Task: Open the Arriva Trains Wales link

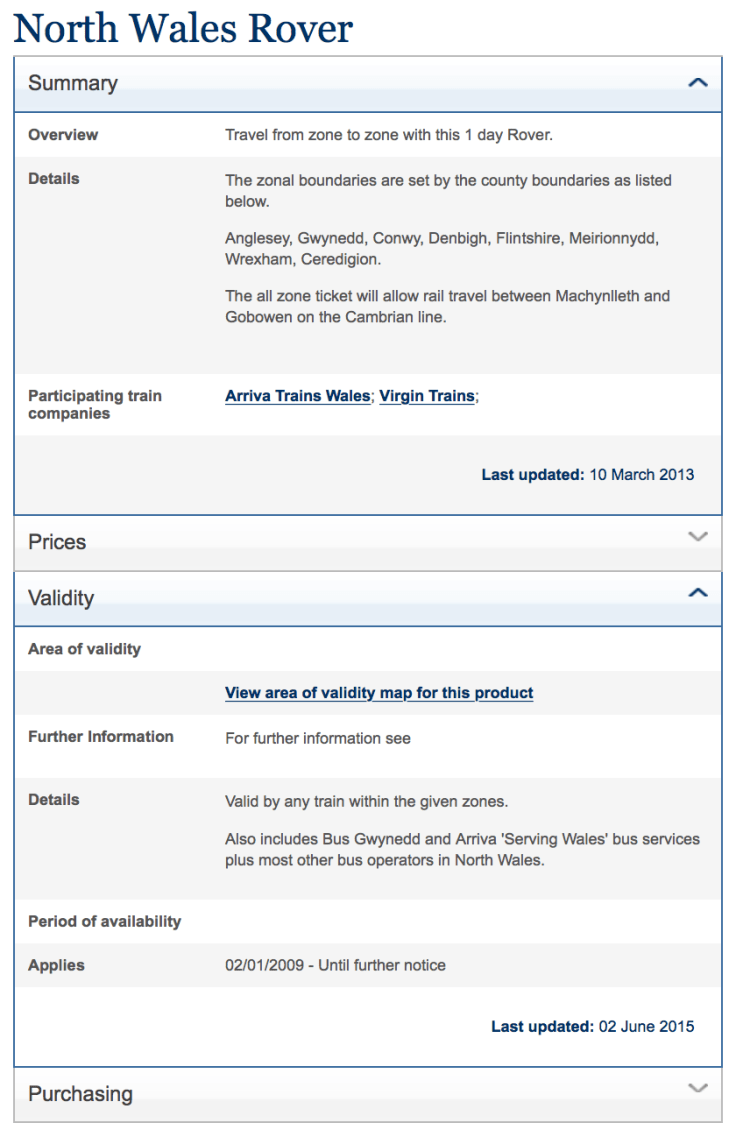Action: coord(297,396)
